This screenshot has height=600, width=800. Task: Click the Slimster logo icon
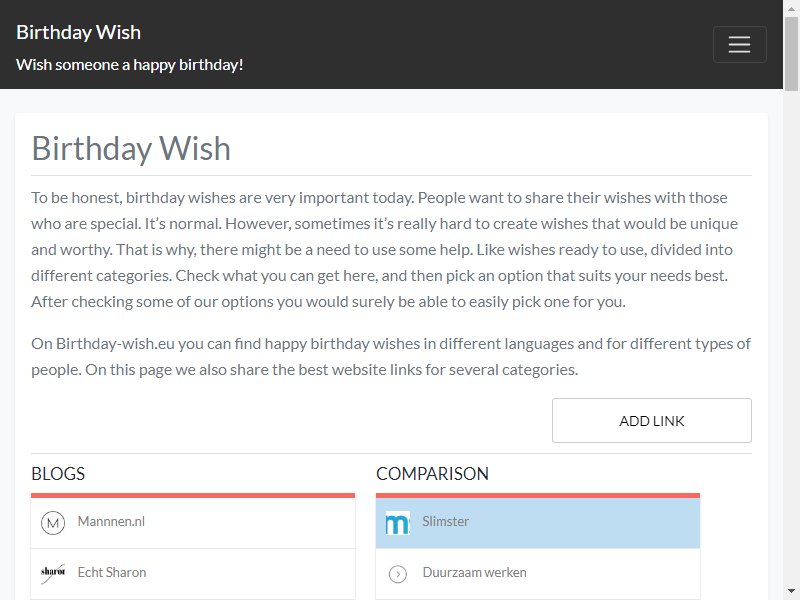(x=397, y=523)
